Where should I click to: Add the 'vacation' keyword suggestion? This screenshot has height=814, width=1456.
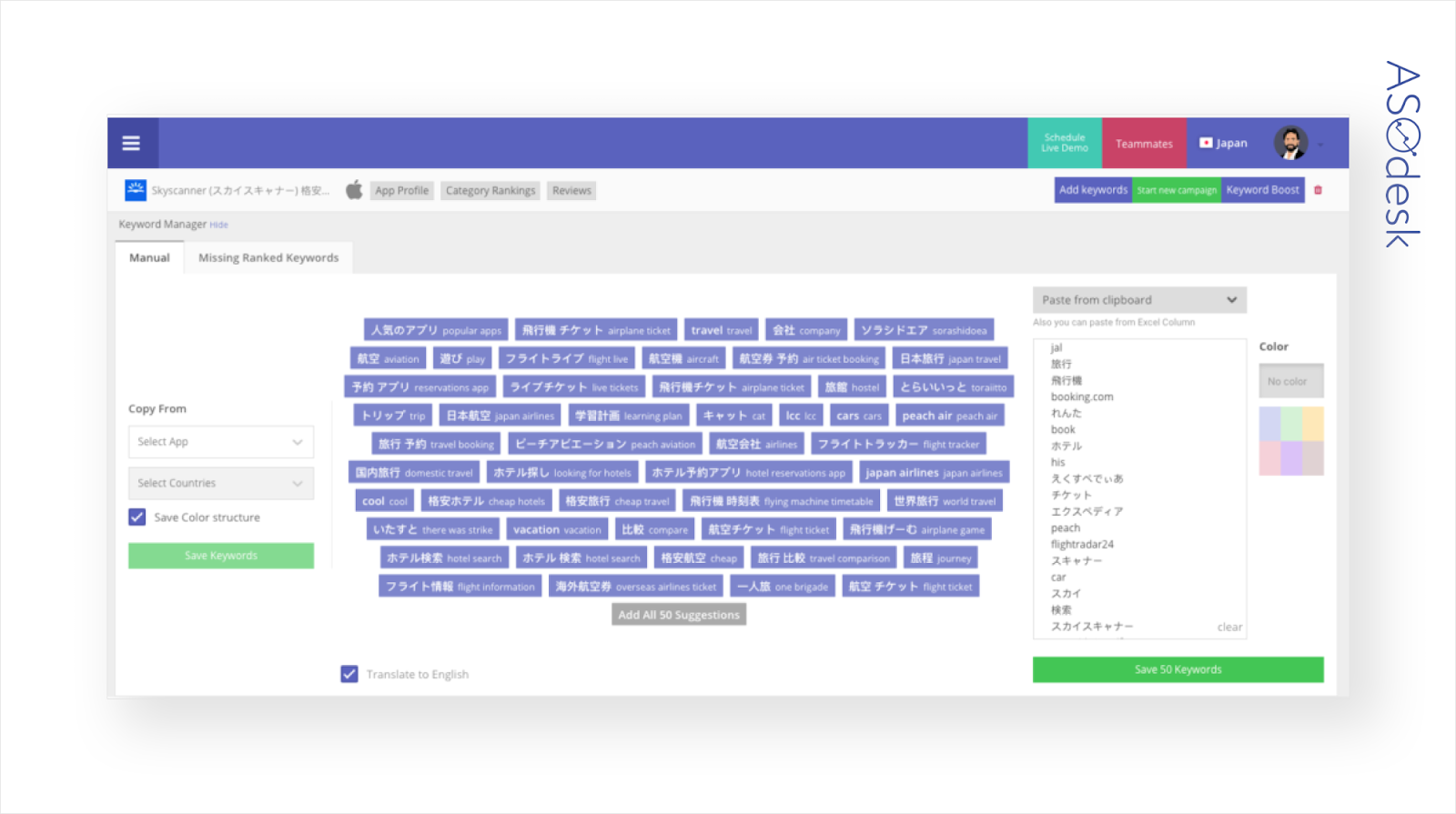pos(557,529)
